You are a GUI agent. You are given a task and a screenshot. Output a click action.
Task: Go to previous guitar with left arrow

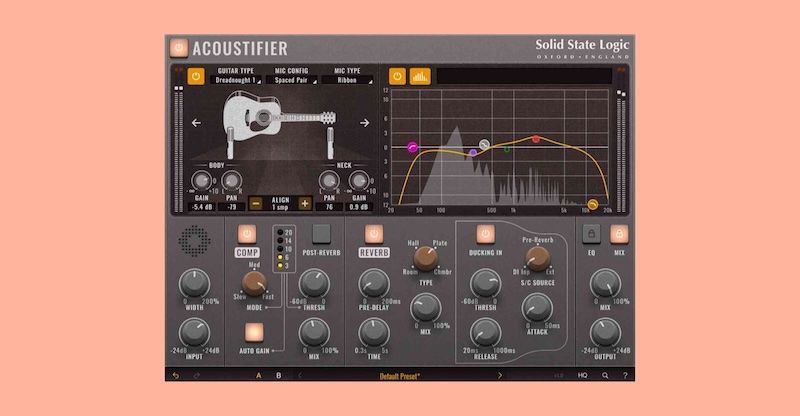pyautogui.click(x=196, y=123)
